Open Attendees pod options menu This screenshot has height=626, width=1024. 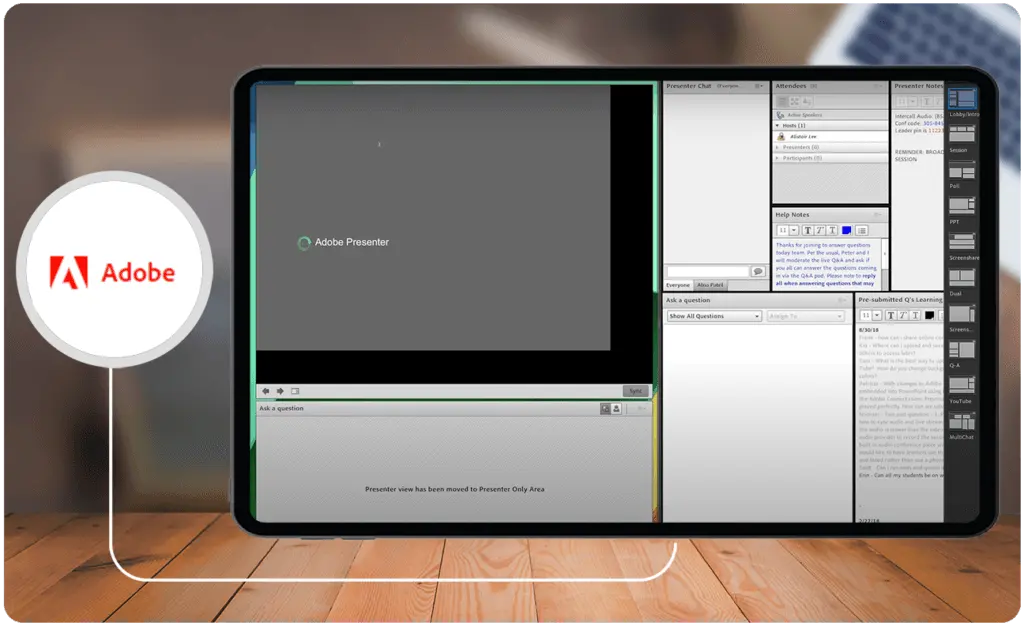pyautogui.click(x=878, y=86)
